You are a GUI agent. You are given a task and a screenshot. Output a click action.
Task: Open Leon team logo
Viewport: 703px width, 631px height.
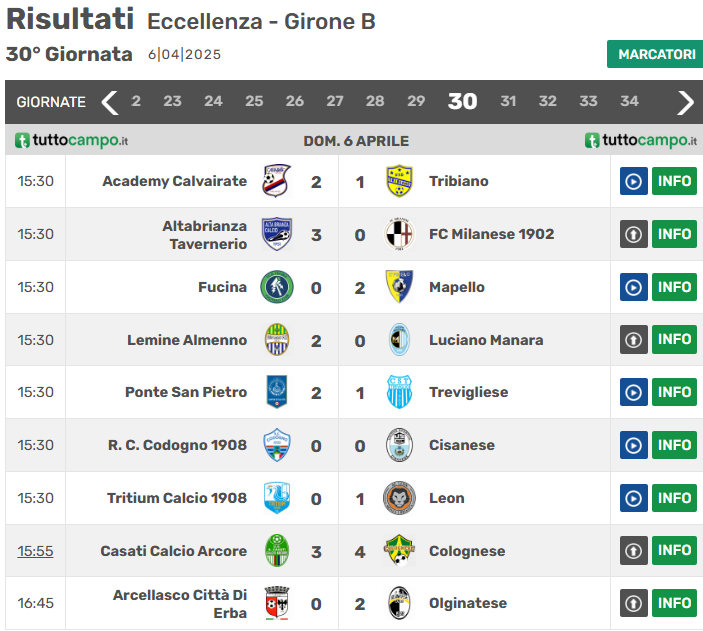pos(400,498)
